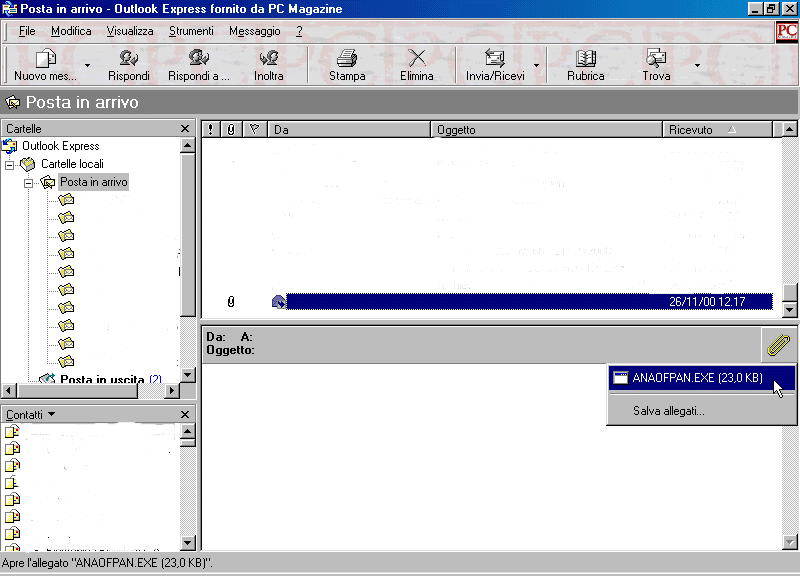Click the Posta in uscita folder icon
The height and width of the screenshot is (576, 800).
click(x=47, y=379)
